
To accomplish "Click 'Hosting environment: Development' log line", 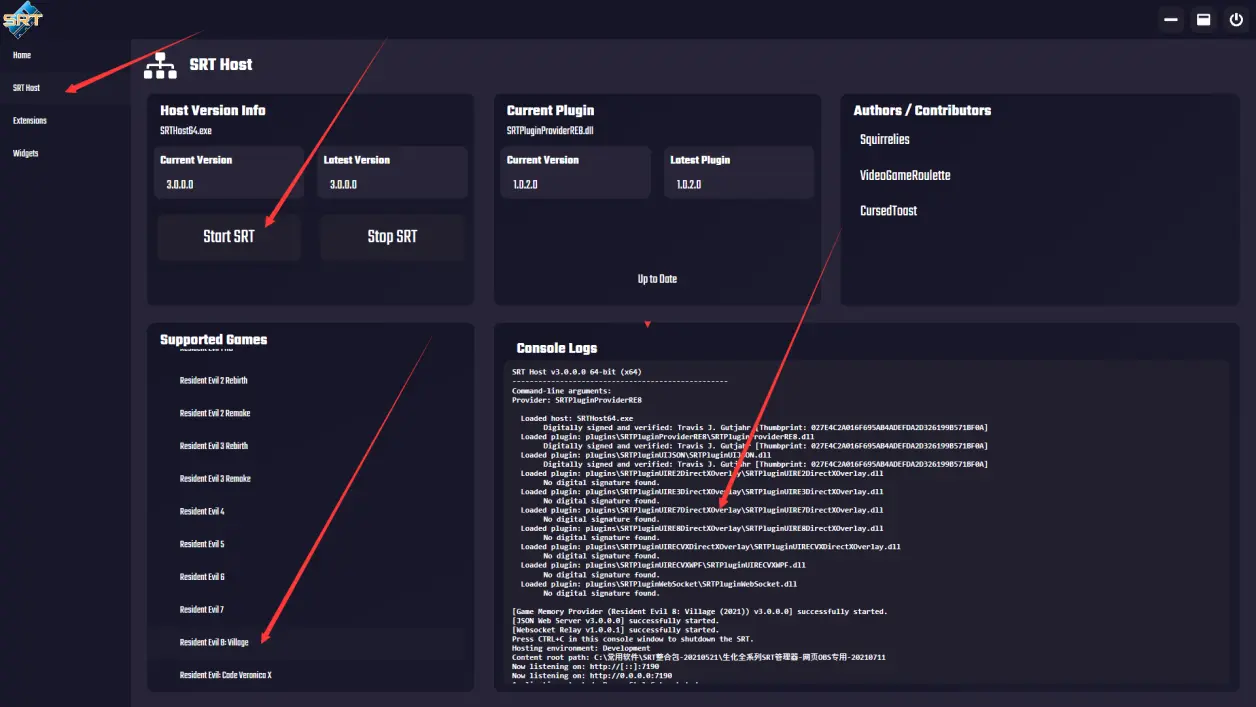I will [581, 649].
